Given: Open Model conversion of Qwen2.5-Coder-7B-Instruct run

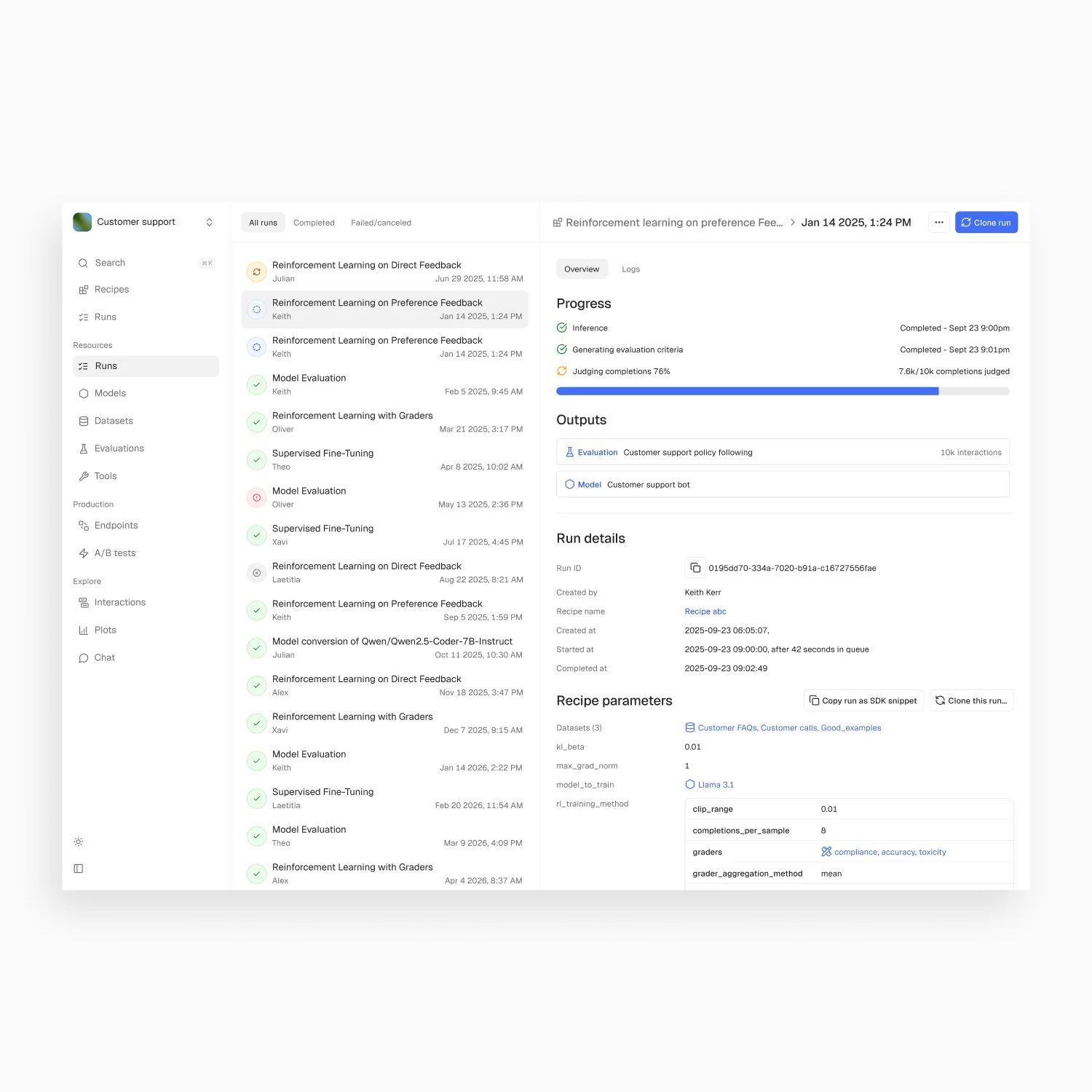Looking at the screenshot, I should [385, 648].
